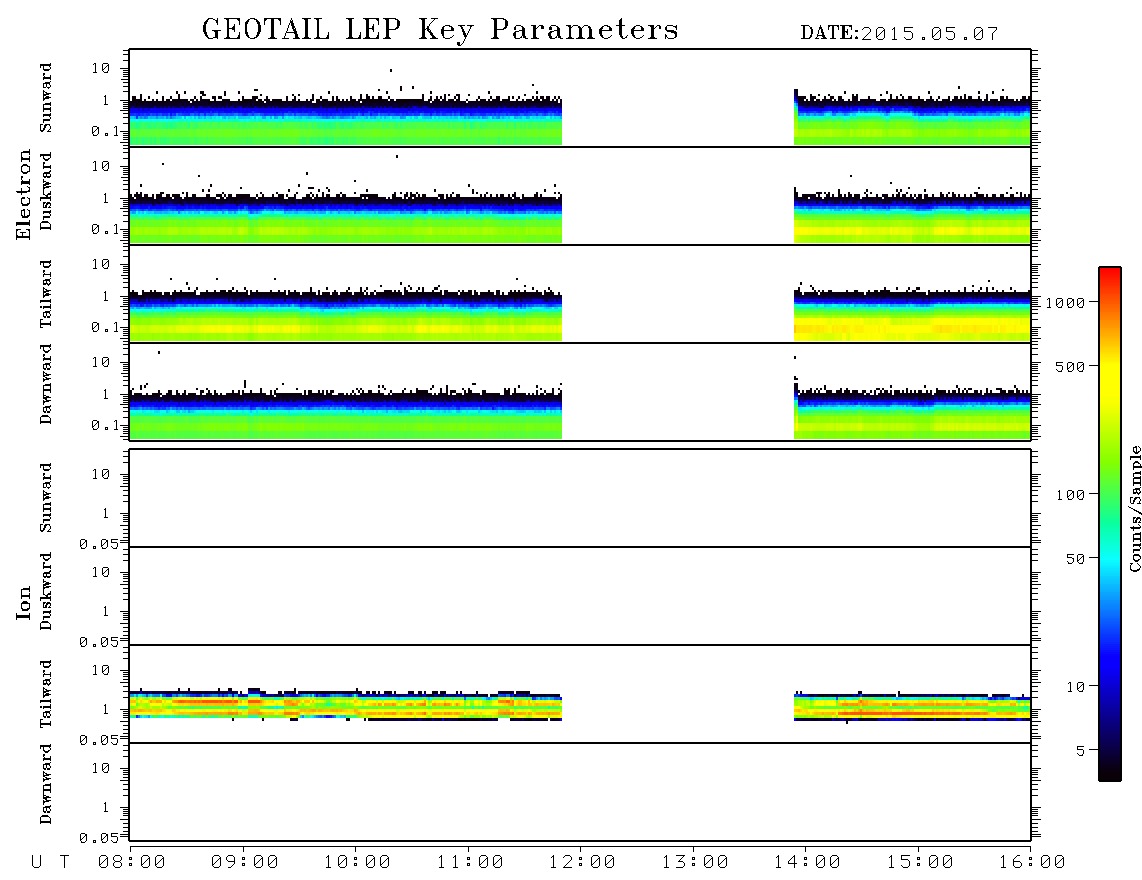Screen dimensions: 1142x880
Task: Click the 0.05 tick of Ion Sunward panel
Action: [98, 543]
